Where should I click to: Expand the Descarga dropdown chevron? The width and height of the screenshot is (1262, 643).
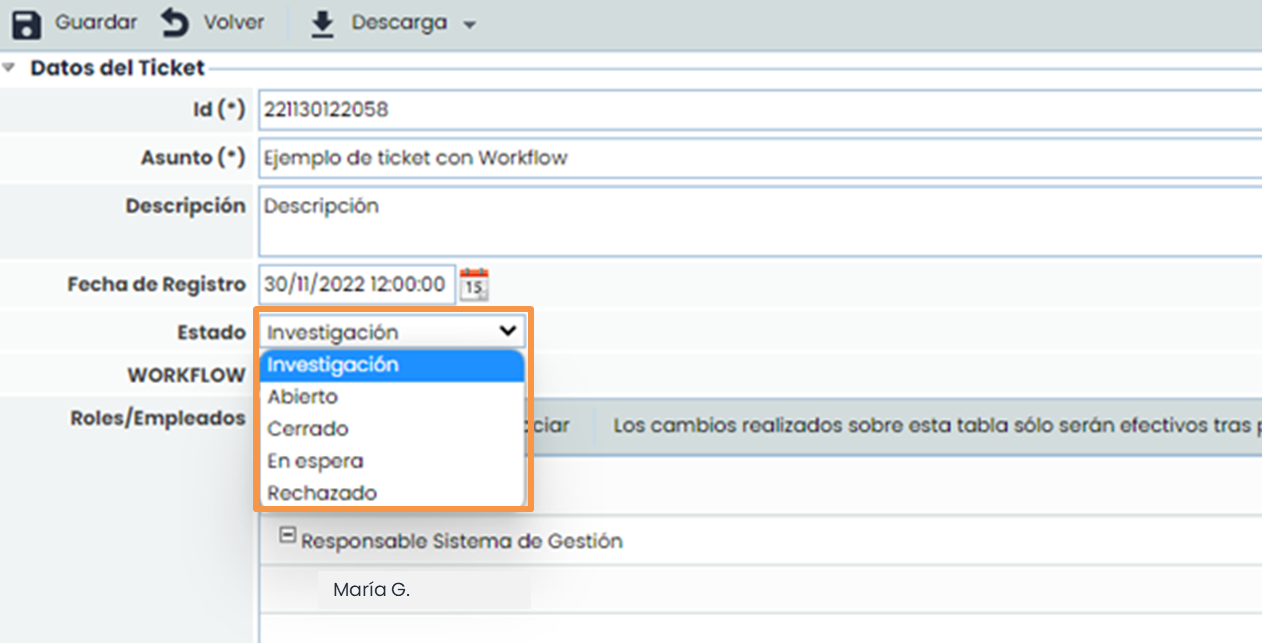(468, 22)
